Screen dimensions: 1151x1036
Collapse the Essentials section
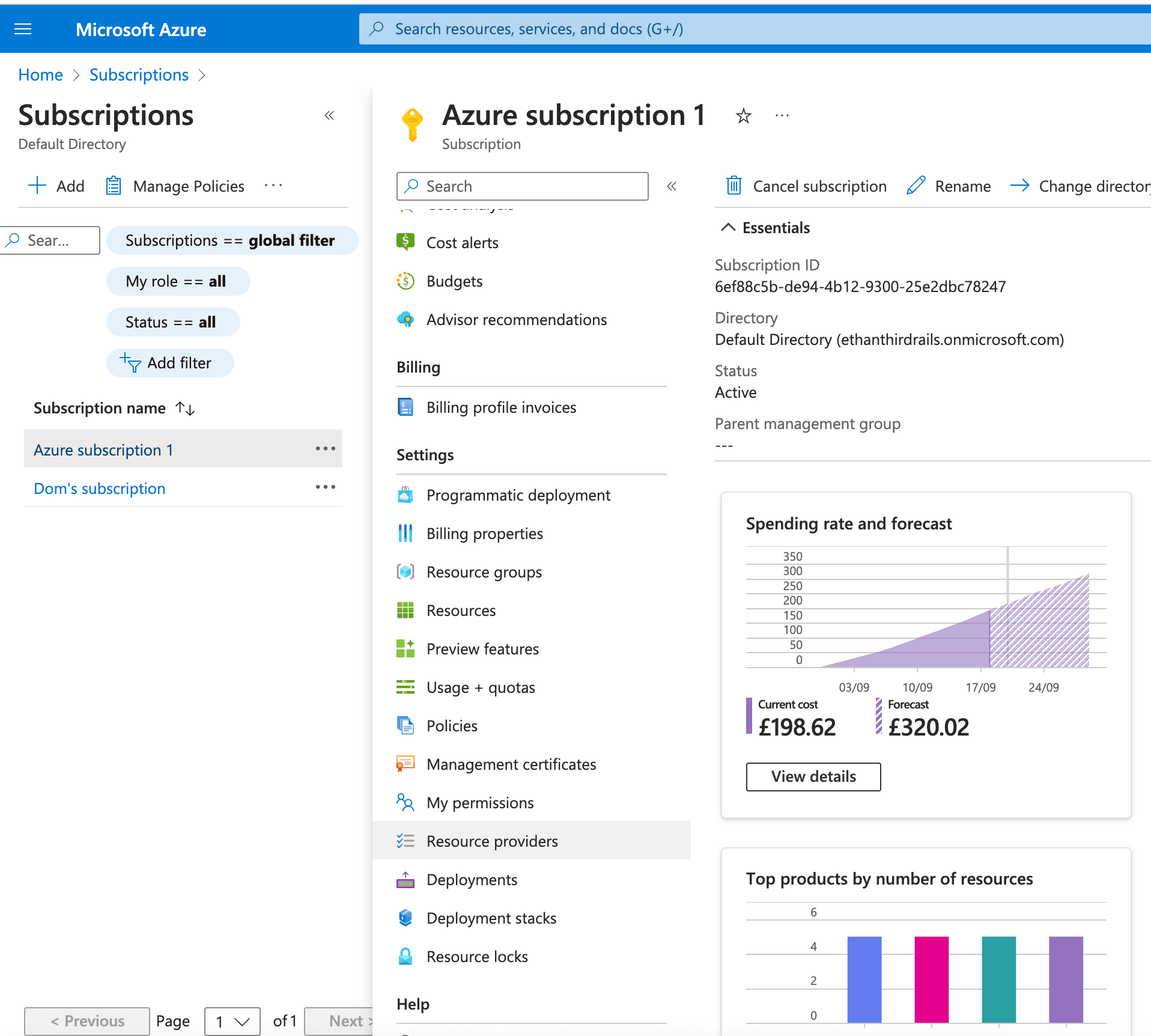pos(728,227)
